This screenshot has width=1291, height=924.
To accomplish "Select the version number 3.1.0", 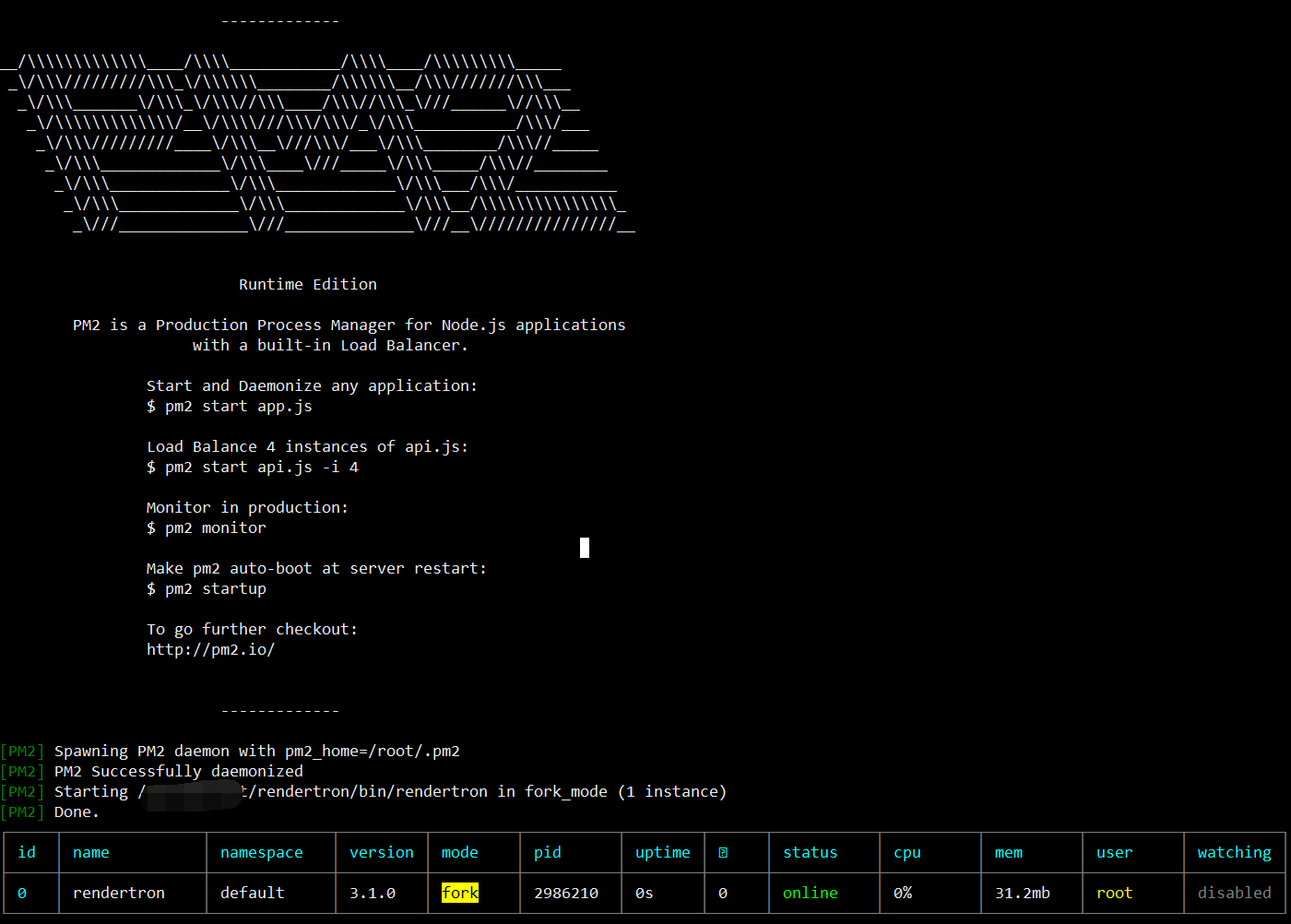I will [373, 893].
